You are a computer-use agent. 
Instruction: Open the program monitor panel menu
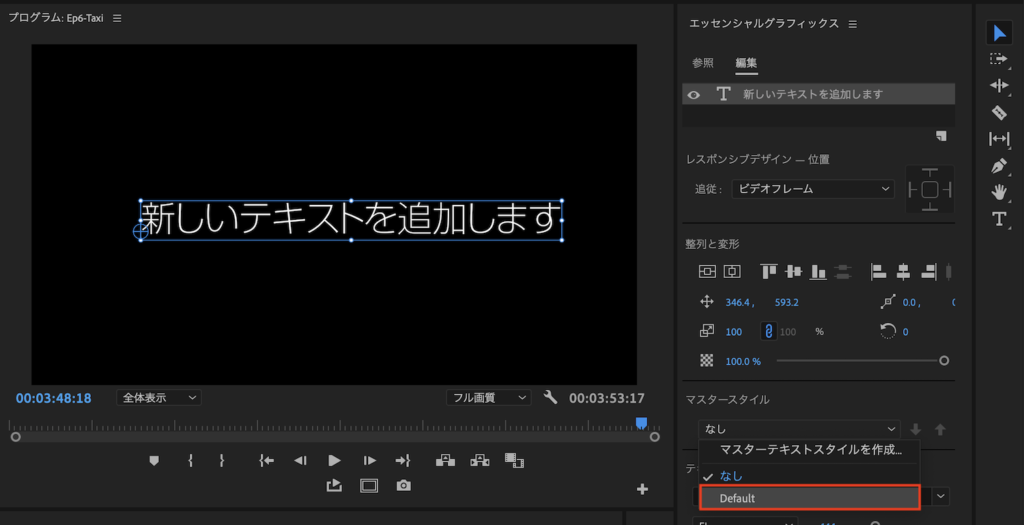click(117, 18)
